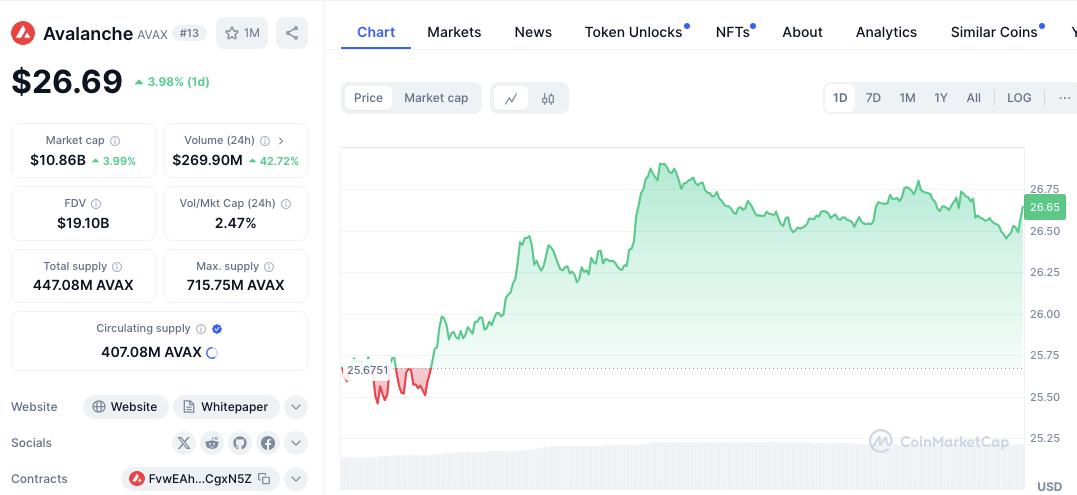Set chart range to 1D
Image resolution: width=1077 pixels, height=495 pixels.
pos(840,98)
